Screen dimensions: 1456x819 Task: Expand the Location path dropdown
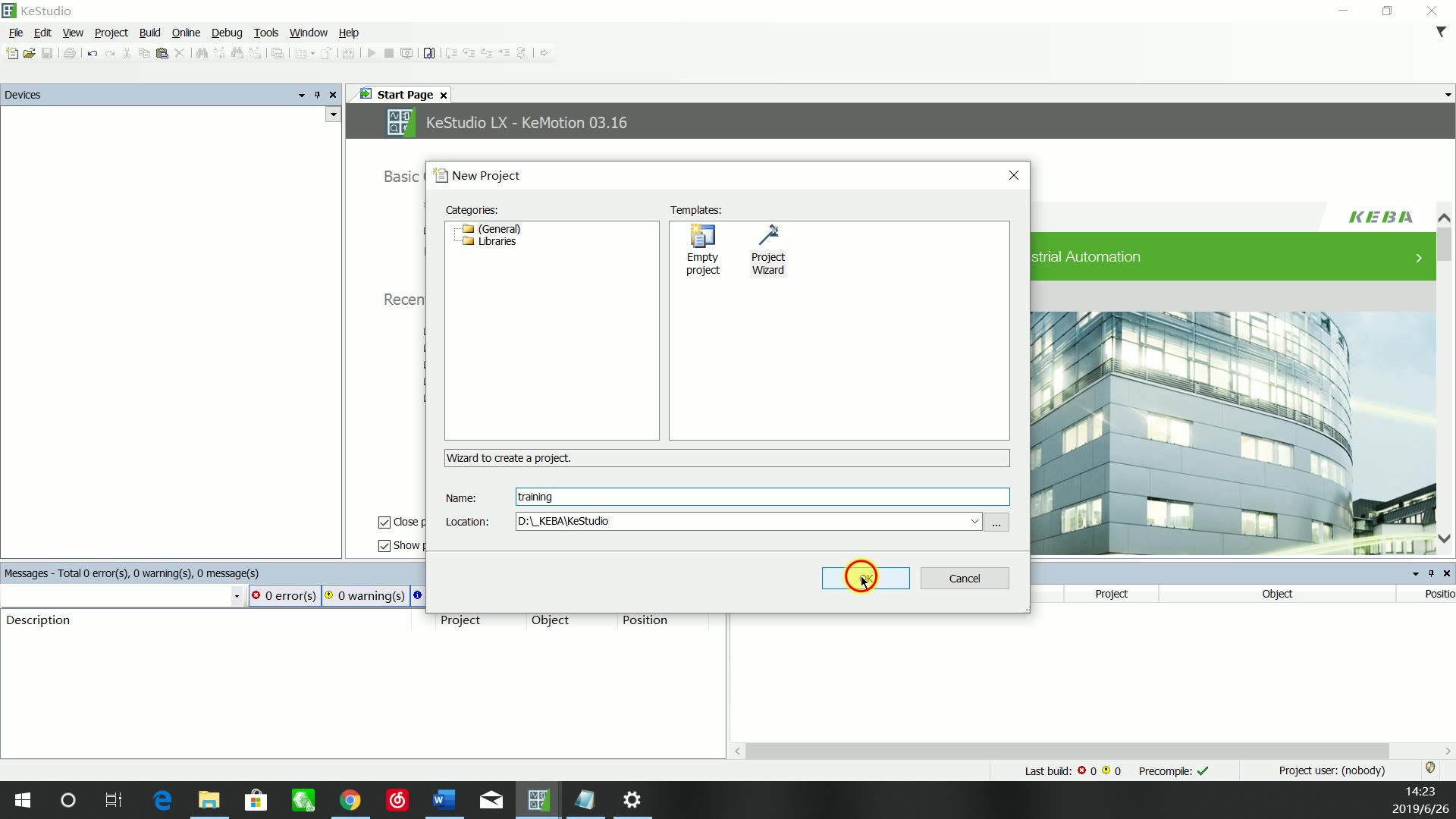[974, 522]
